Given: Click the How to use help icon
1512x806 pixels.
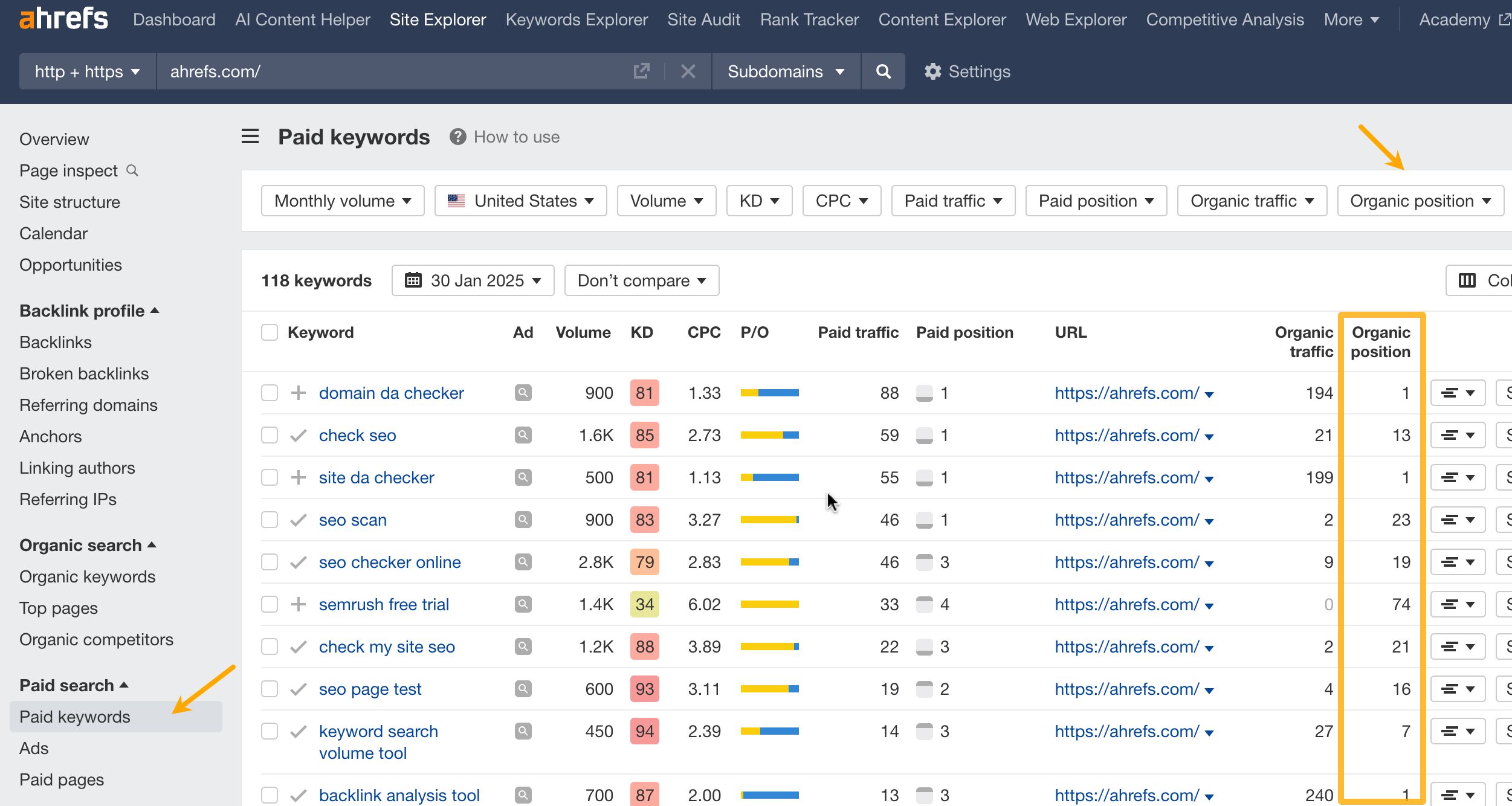Looking at the screenshot, I should point(457,137).
